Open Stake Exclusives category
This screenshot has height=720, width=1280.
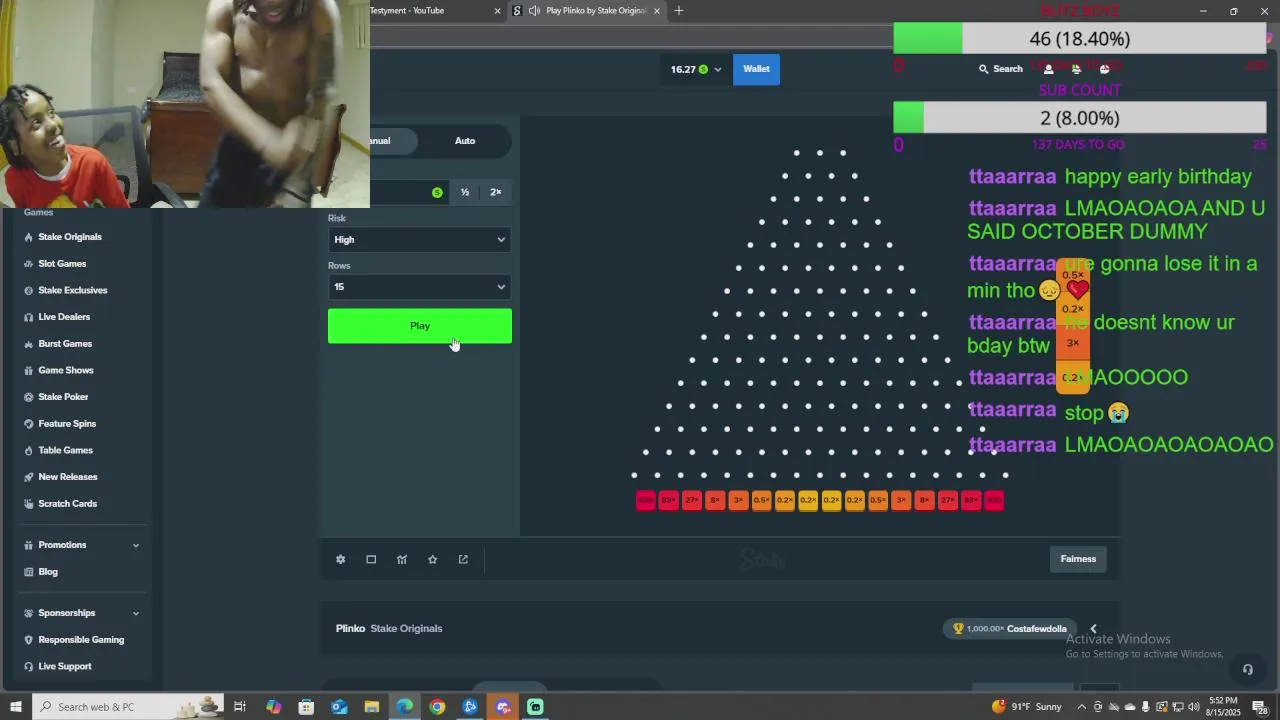pos(73,291)
